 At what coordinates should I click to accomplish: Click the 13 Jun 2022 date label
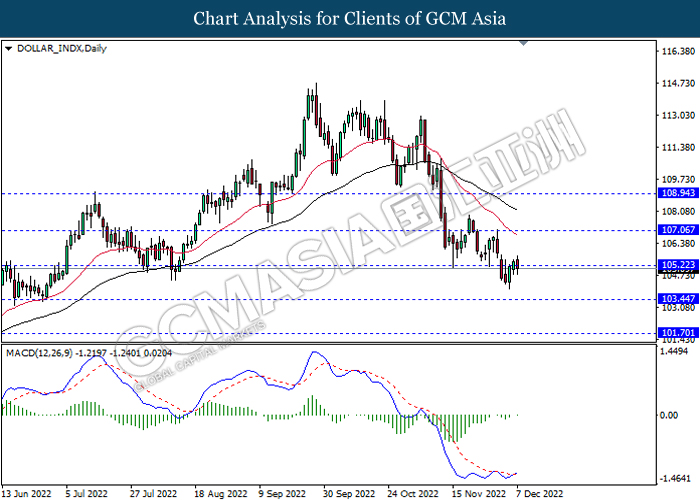click(x=27, y=494)
